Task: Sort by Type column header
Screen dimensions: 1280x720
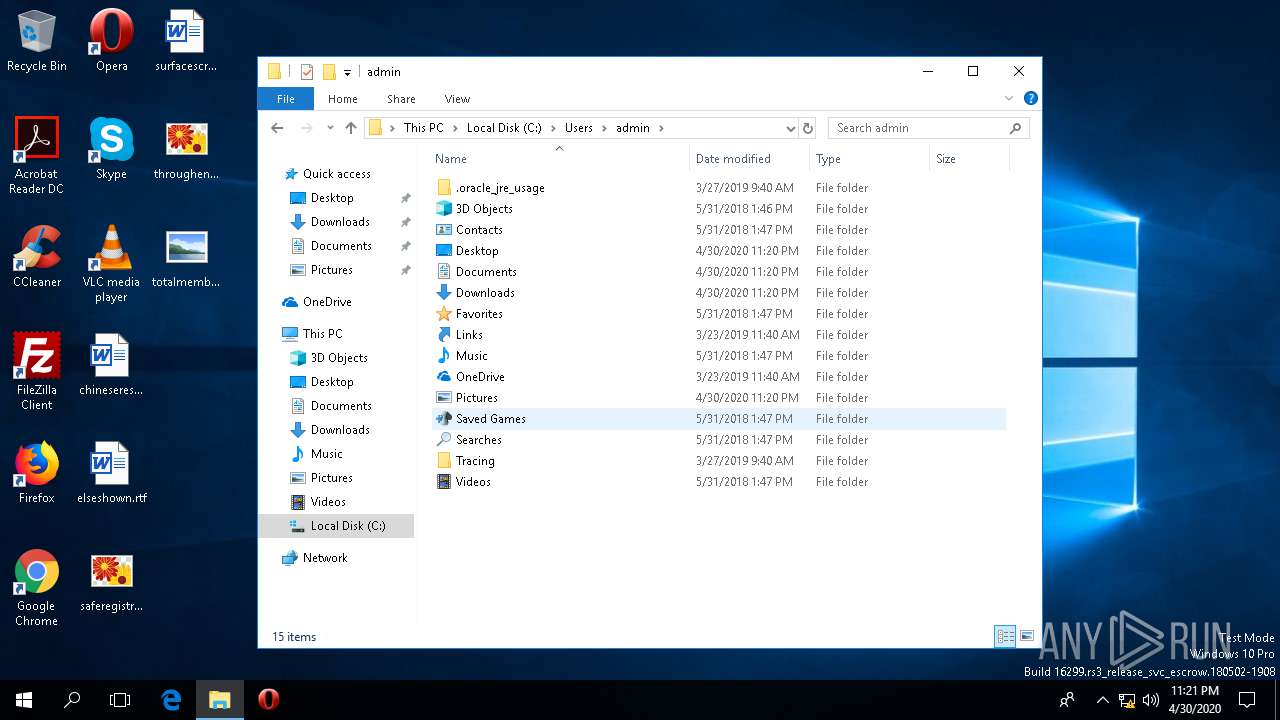Action: (x=869, y=158)
